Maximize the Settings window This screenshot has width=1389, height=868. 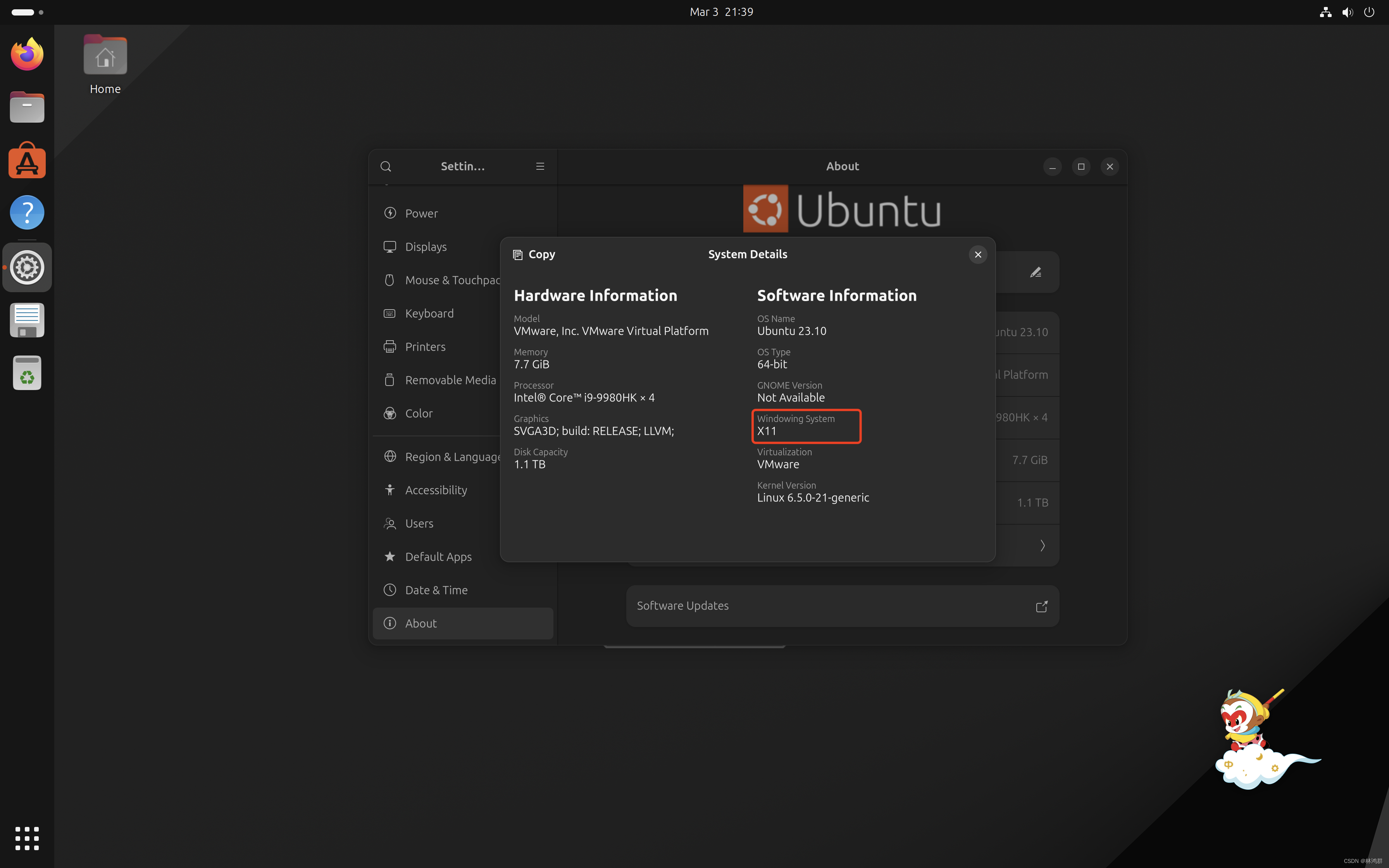(1081, 167)
